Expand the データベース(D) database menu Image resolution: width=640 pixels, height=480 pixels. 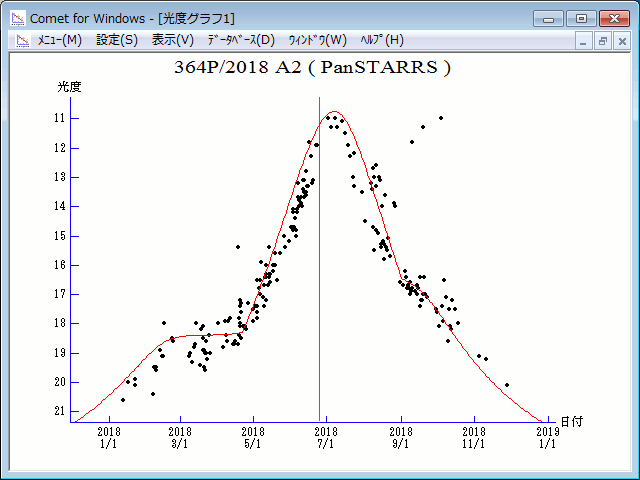240,40
